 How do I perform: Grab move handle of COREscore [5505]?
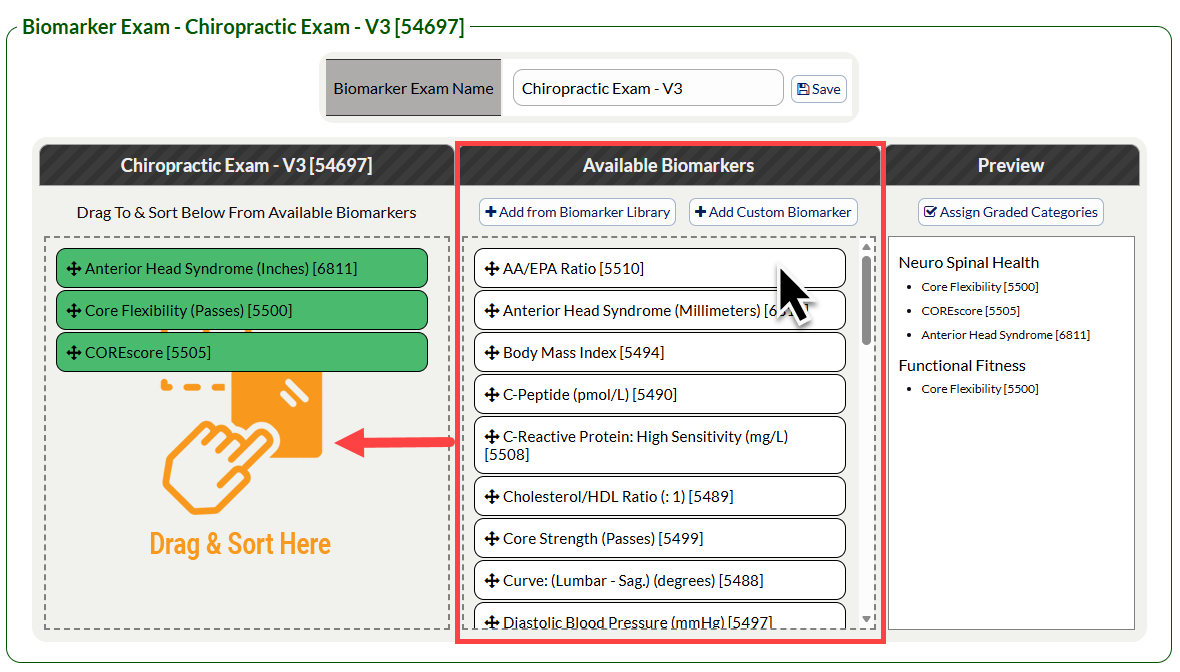pos(74,353)
